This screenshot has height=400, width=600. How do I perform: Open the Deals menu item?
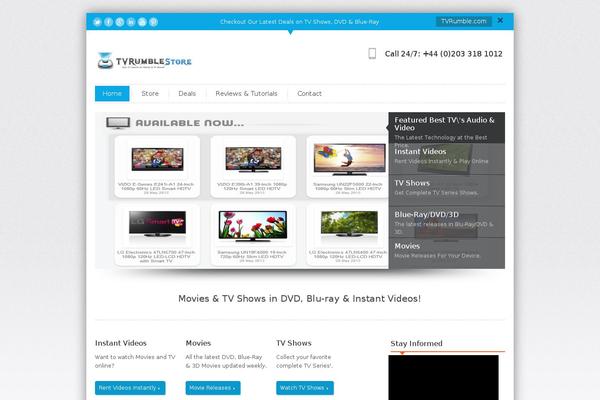[187, 93]
